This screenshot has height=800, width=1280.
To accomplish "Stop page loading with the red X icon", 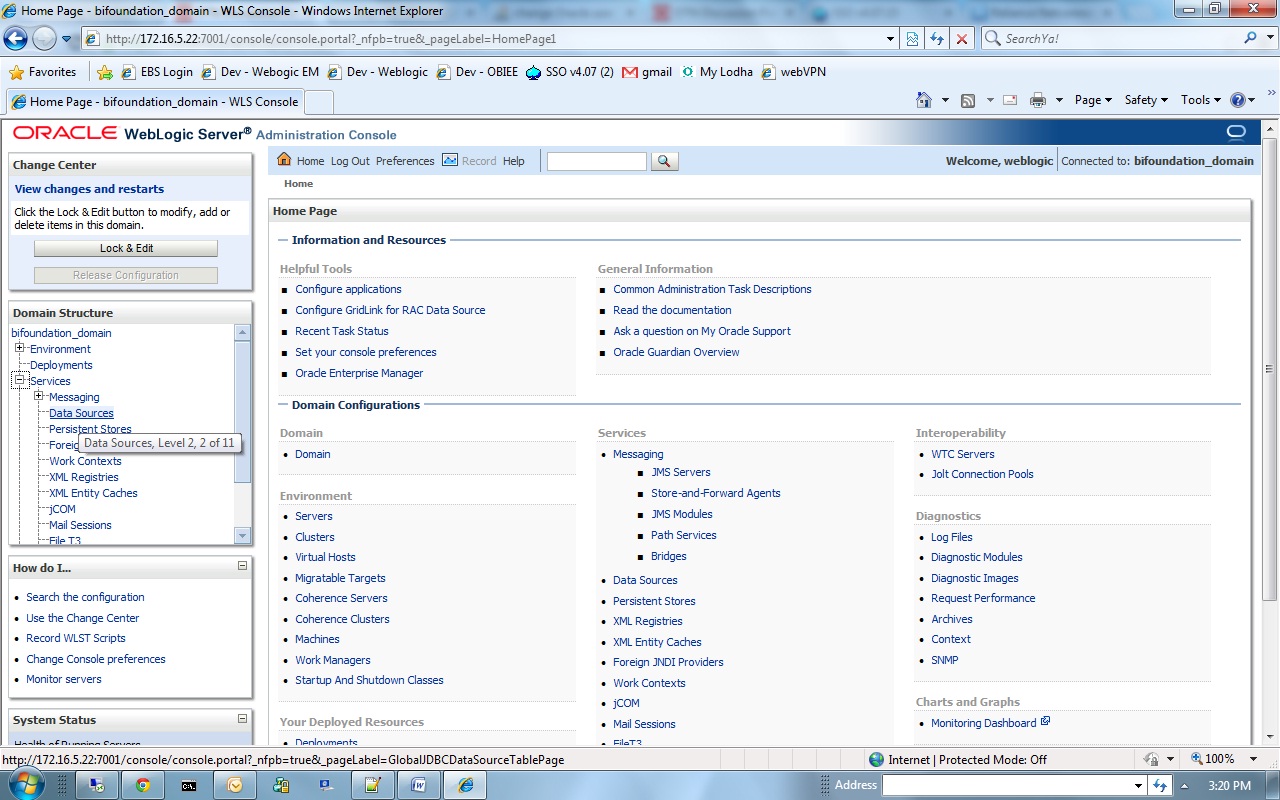I will (x=962, y=39).
